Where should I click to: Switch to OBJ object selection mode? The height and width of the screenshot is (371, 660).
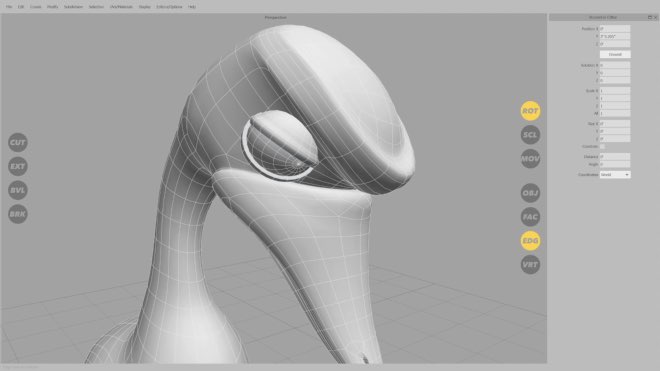[530, 193]
